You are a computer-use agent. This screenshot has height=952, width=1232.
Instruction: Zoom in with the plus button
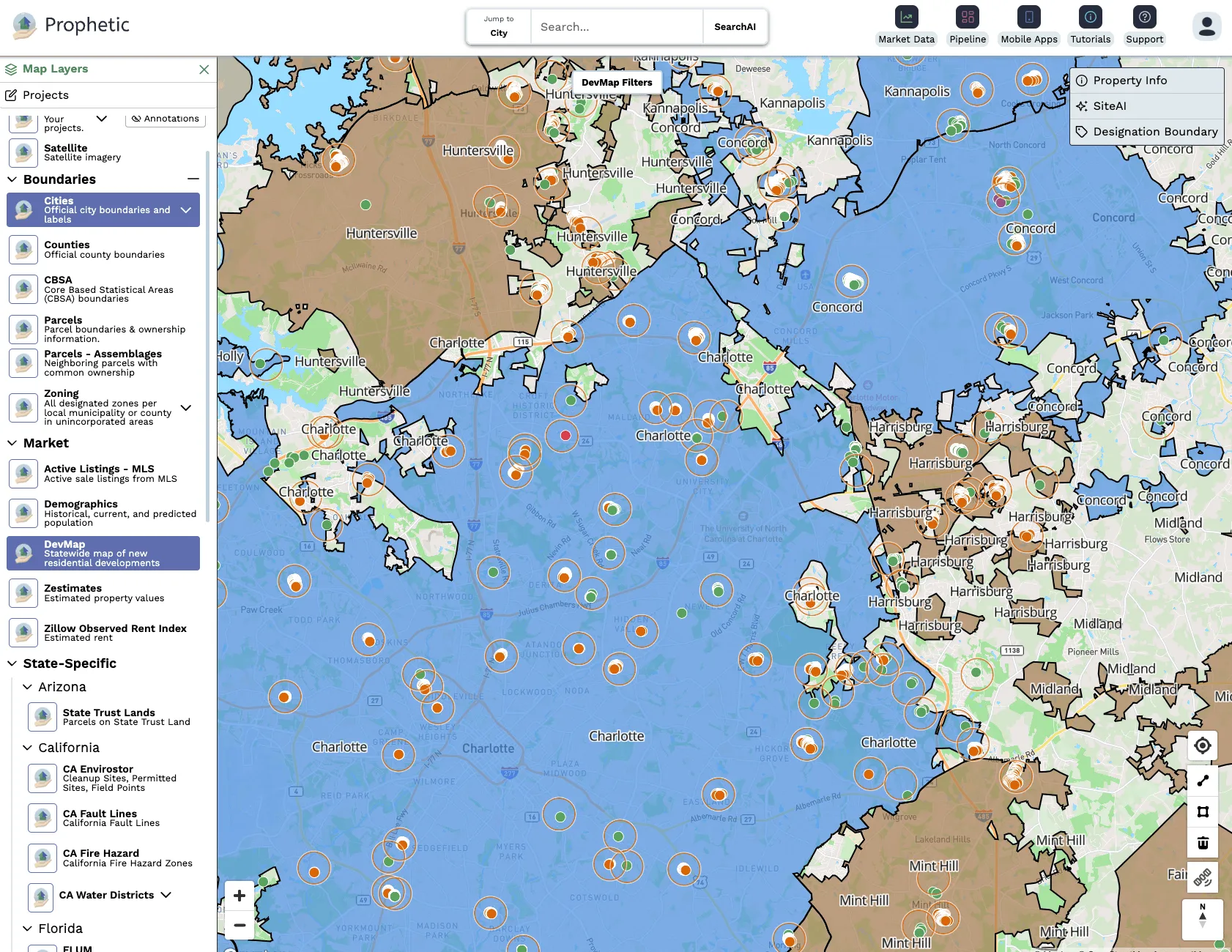click(240, 895)
